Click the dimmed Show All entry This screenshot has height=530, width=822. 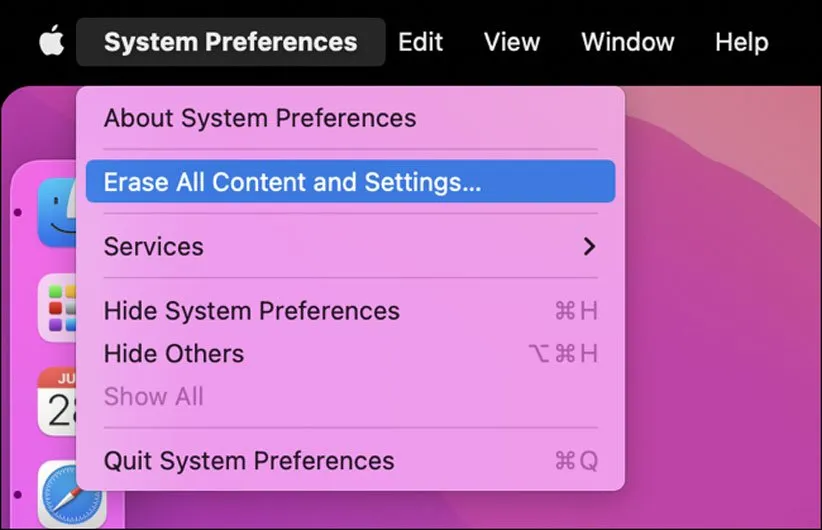153,396
